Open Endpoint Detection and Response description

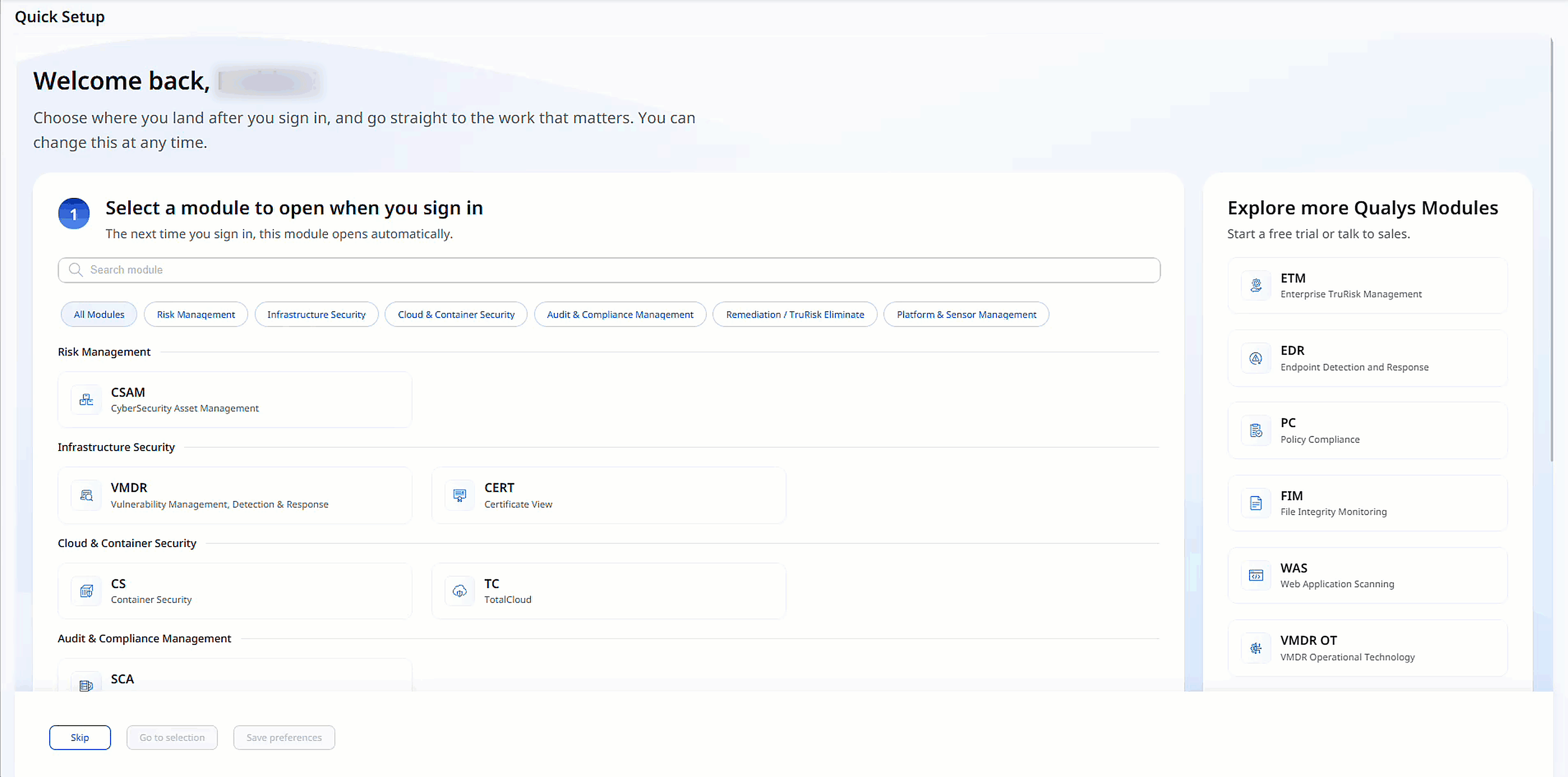click(x=1354, y=368)
